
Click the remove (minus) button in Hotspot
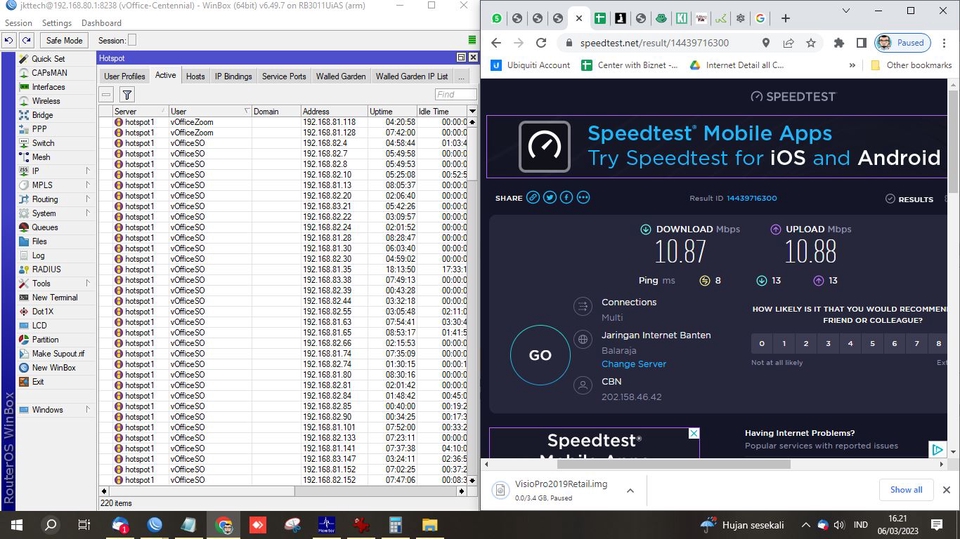107,94
